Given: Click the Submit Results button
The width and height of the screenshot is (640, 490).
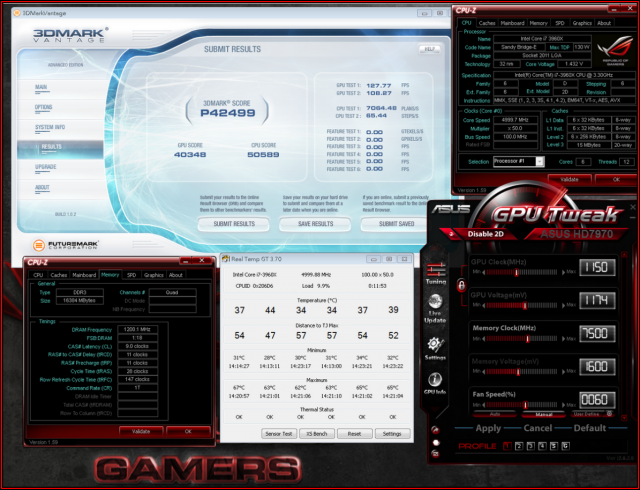Looking at the screenshot, I should pyautogui.click(x=234, y=224).
